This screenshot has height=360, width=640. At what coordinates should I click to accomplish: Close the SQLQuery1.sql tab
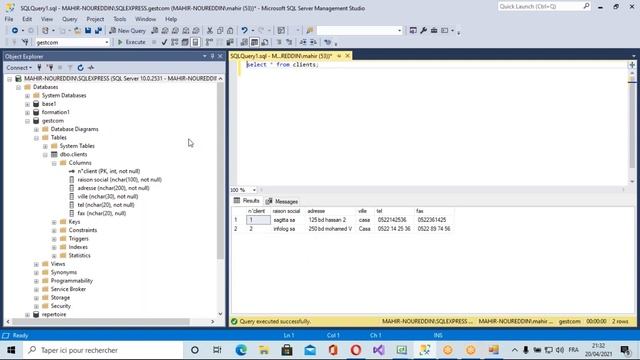348,56
